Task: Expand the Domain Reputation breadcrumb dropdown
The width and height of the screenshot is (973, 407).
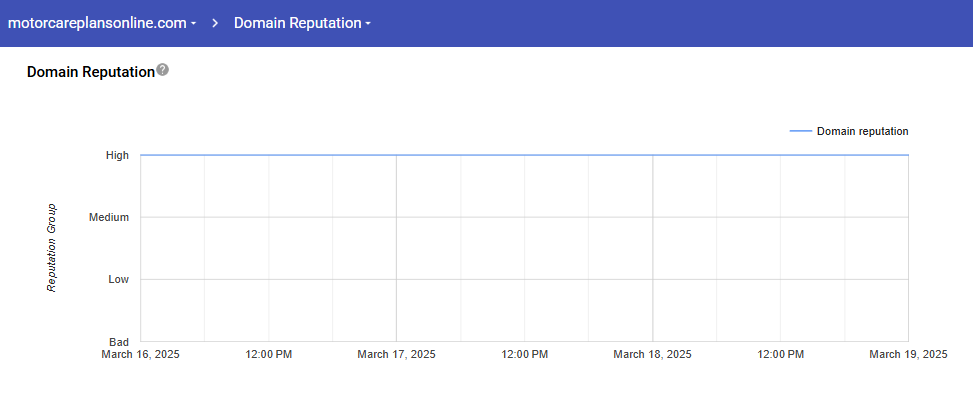Action: click(302, 23)
